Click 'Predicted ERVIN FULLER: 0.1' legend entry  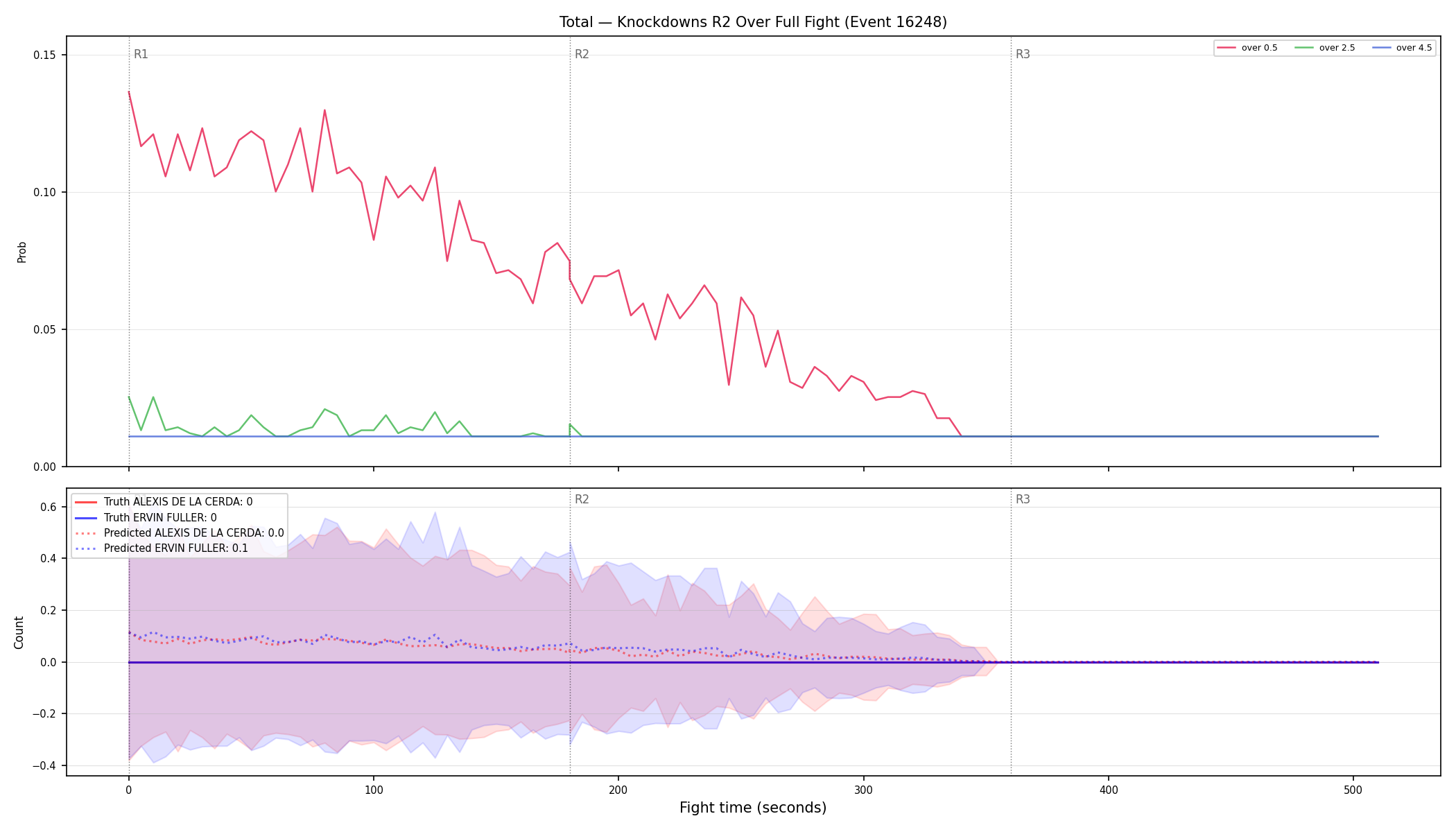pyautogui.click(x=161, y=548)
